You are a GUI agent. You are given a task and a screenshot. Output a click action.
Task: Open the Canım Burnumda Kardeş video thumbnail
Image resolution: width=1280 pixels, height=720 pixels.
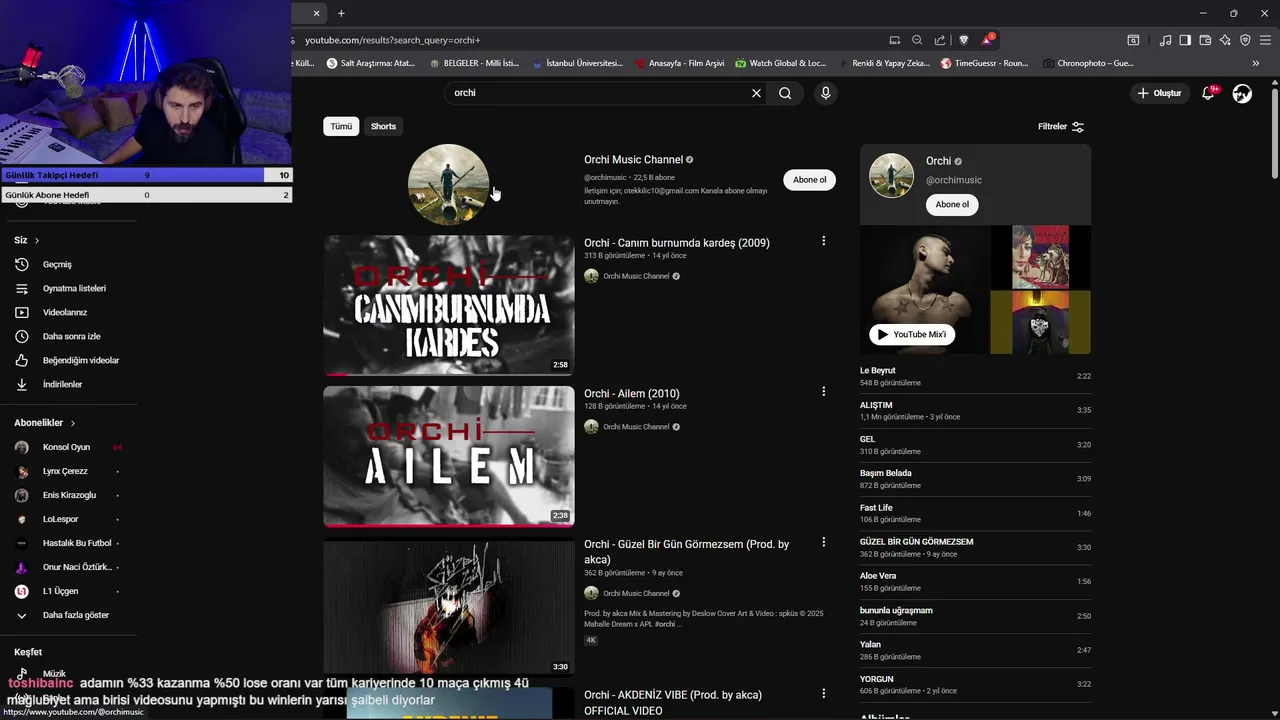pyautogui.click(x=449, y=305)
